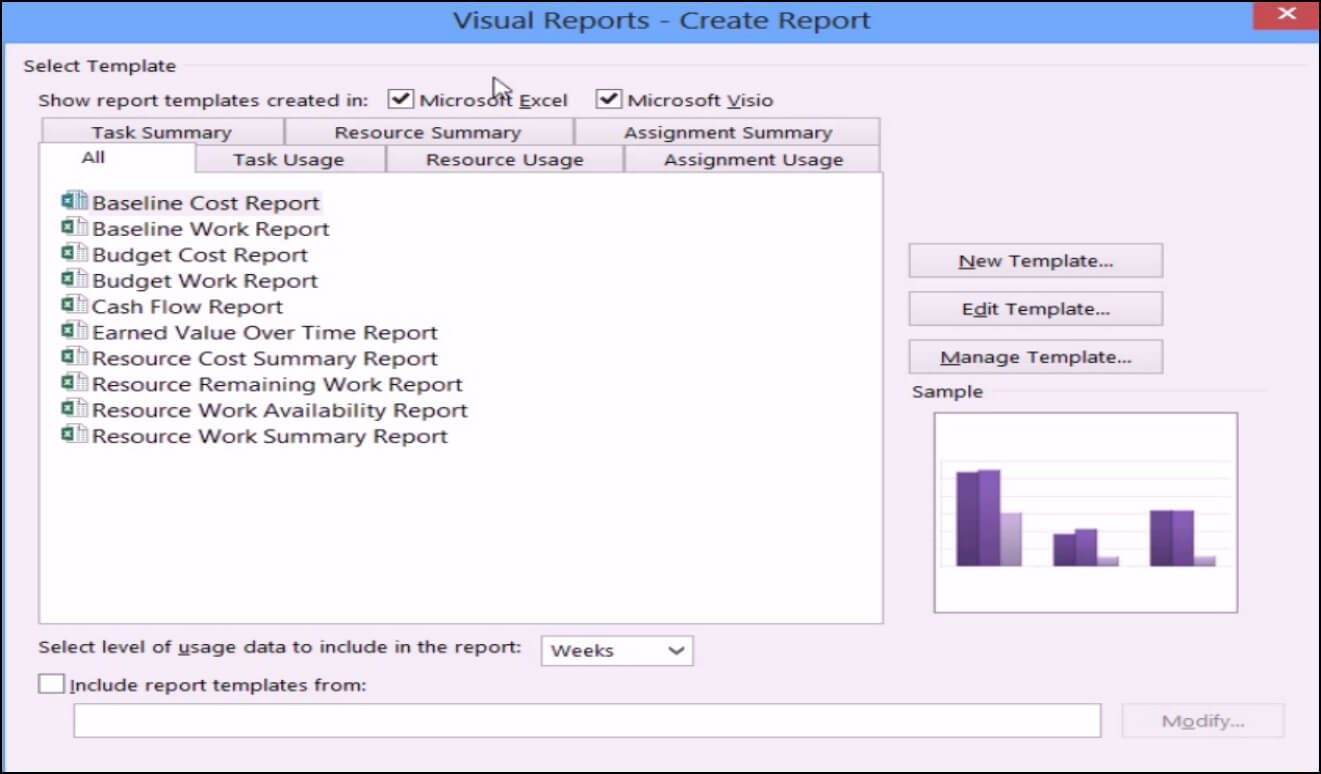Open the Weeks usage data dropdown
Image resolution: width=1321 pixels, height=774 pixels.
[617, 651]
